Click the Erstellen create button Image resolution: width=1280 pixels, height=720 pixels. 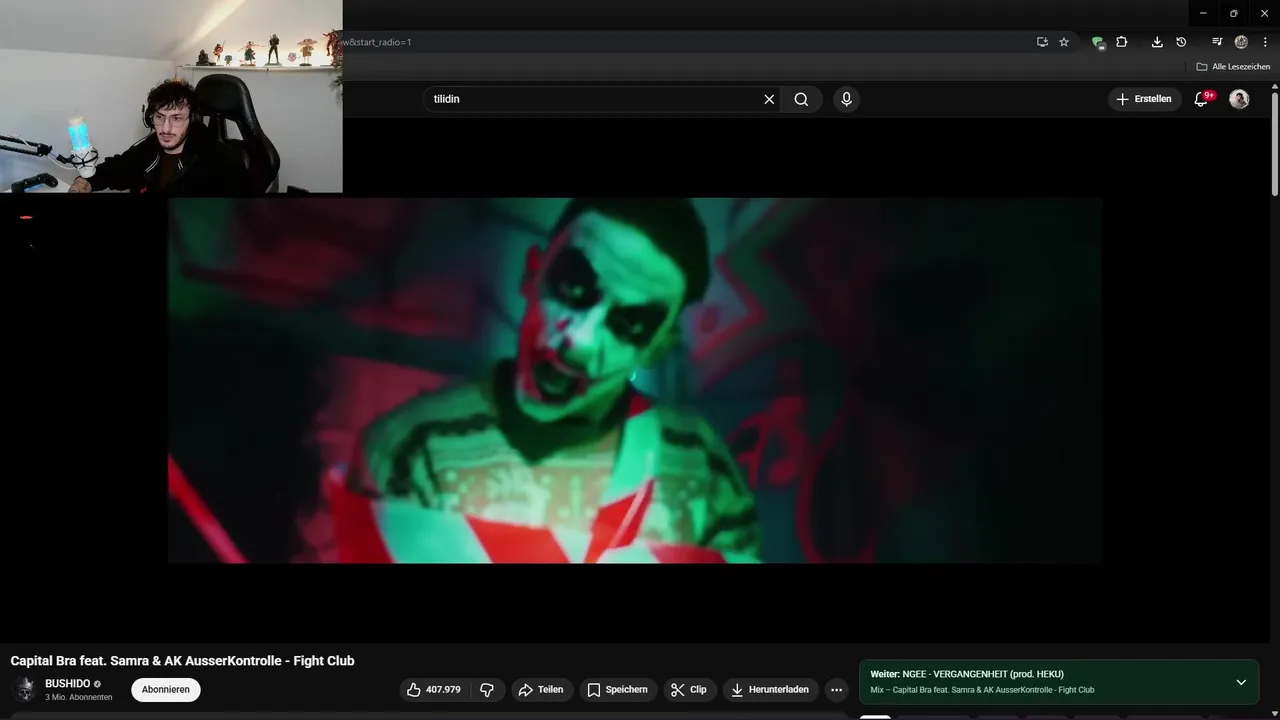tap(1144, 99)
